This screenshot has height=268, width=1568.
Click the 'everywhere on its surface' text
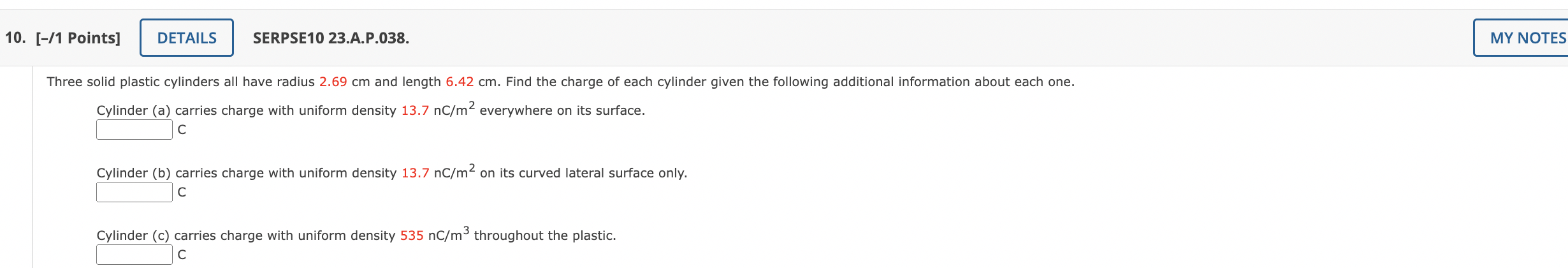tap(562, 110)
